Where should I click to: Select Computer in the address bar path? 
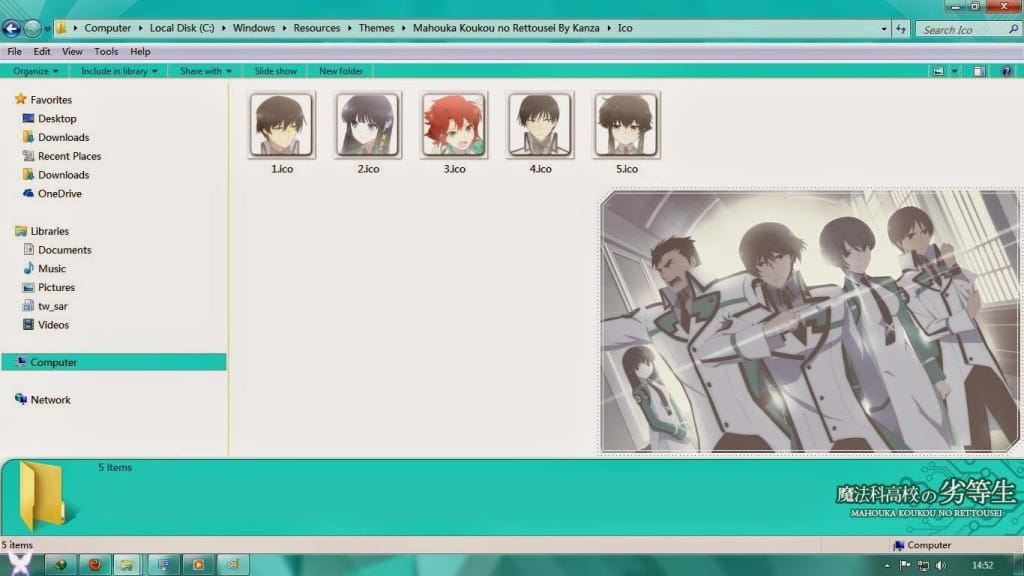(108, 28)
